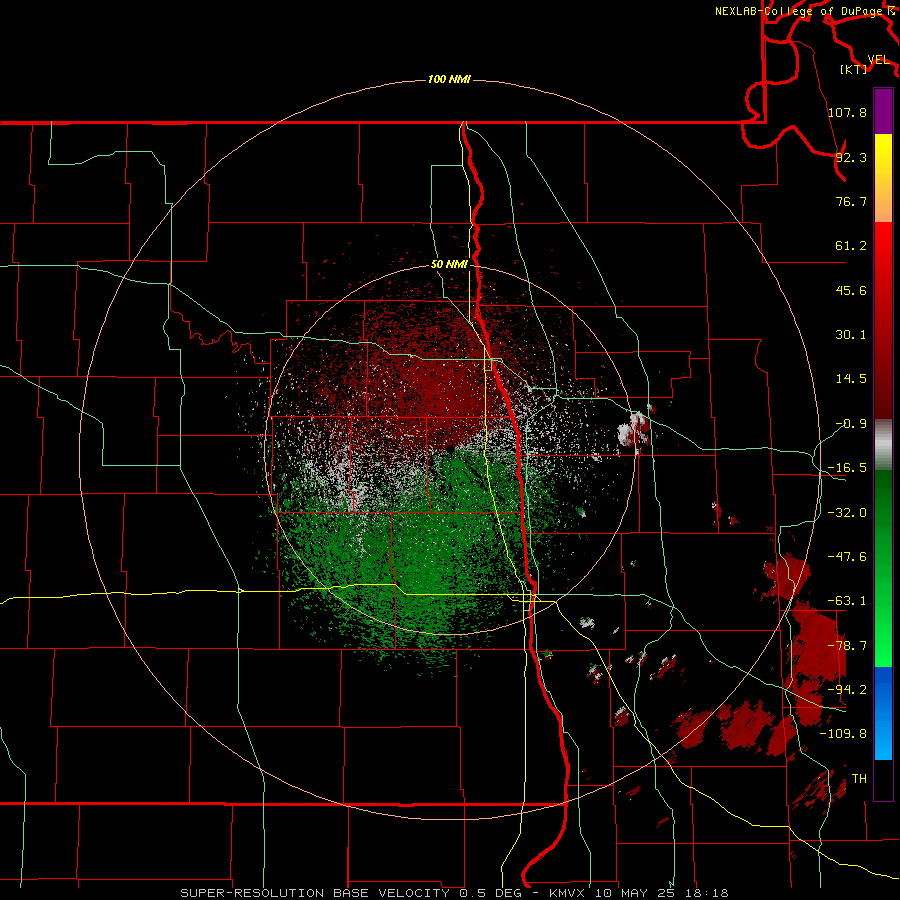Pick the purple segment of the color bar

pyautogui.click(x=883, y=111)
